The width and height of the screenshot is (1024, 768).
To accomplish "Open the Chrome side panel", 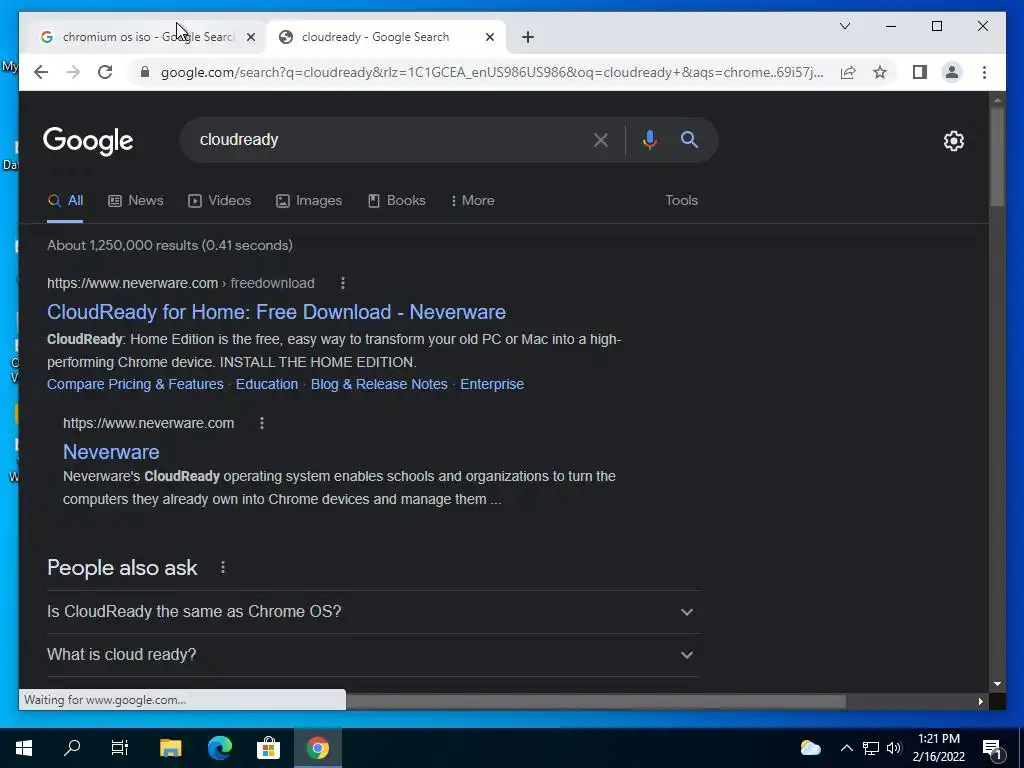I will click(x=920, y=72).
